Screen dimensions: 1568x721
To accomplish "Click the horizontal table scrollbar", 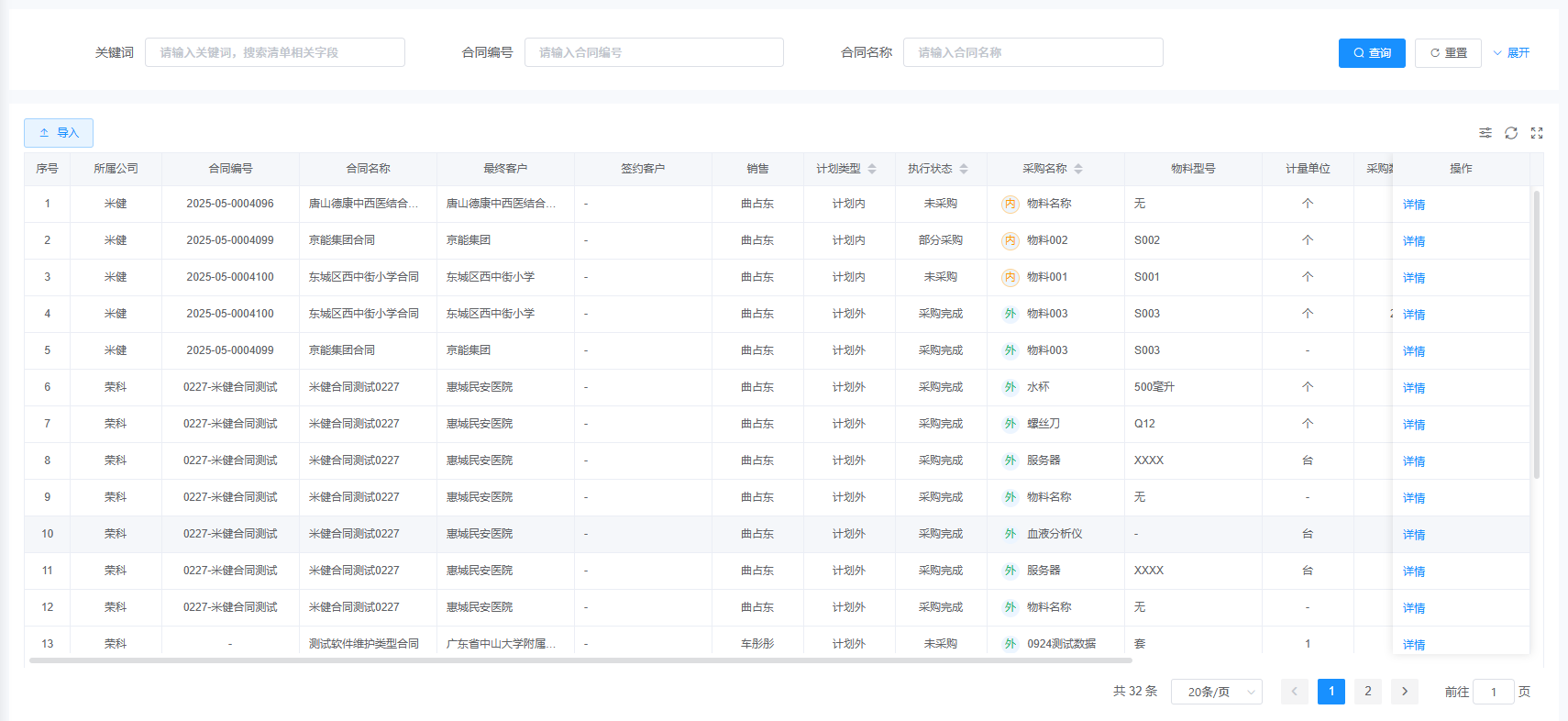I will pyautogui.click(x=580, y=660).
